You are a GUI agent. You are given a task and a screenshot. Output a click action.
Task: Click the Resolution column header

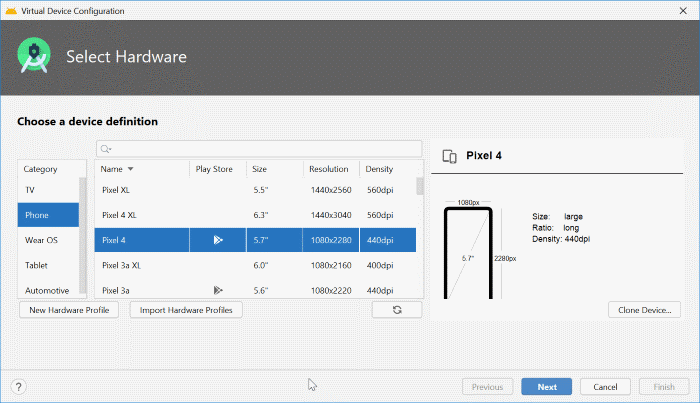click(331, 169)
